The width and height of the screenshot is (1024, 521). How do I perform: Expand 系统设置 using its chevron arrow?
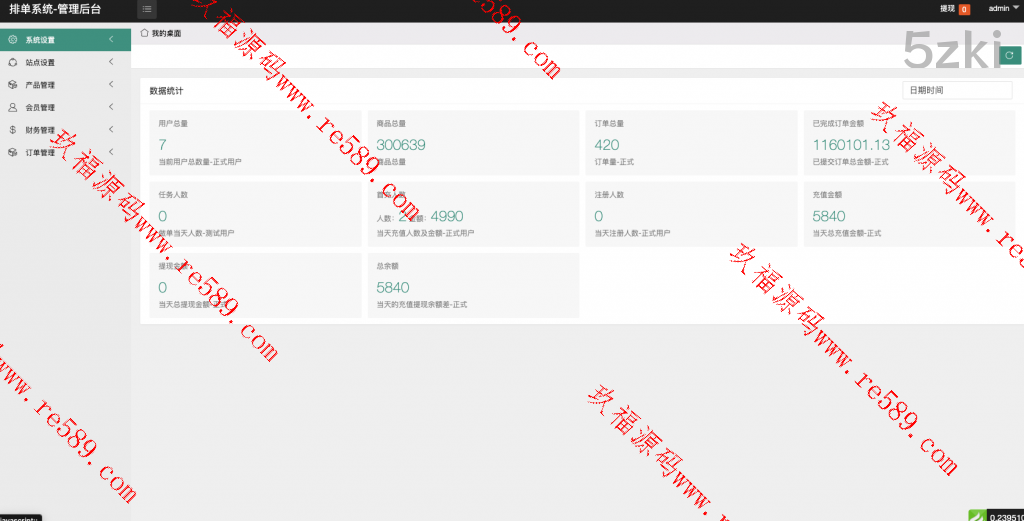point(111,40)
